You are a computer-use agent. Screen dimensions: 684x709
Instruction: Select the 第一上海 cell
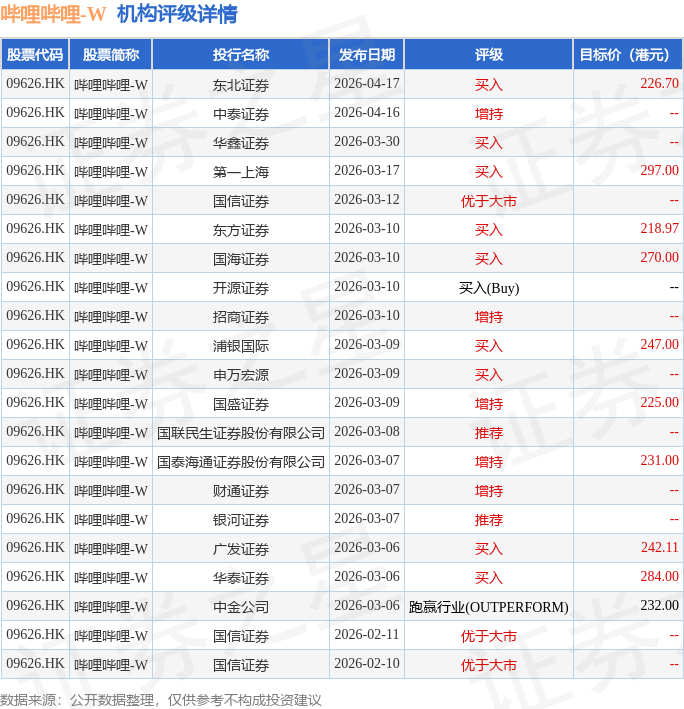click(x=241, y=171)
